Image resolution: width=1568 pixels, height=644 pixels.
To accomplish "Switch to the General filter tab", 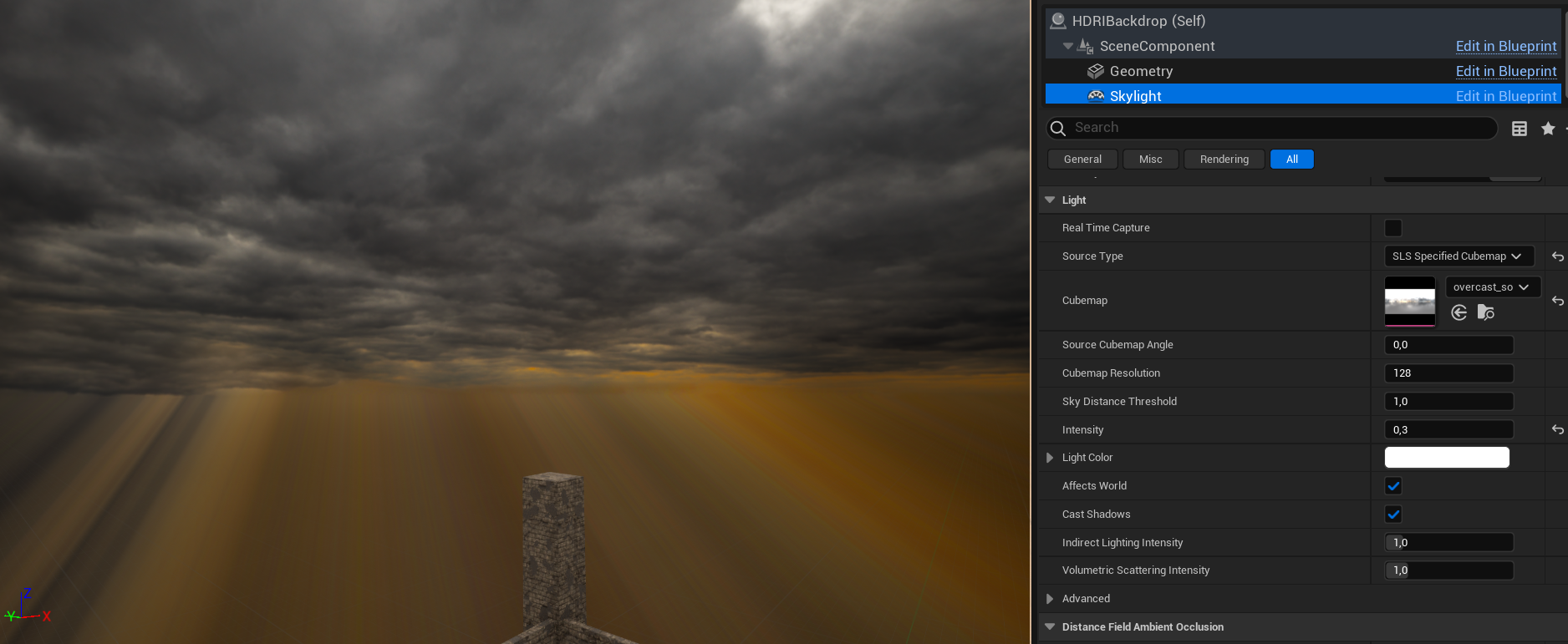I will (1082, 160).
